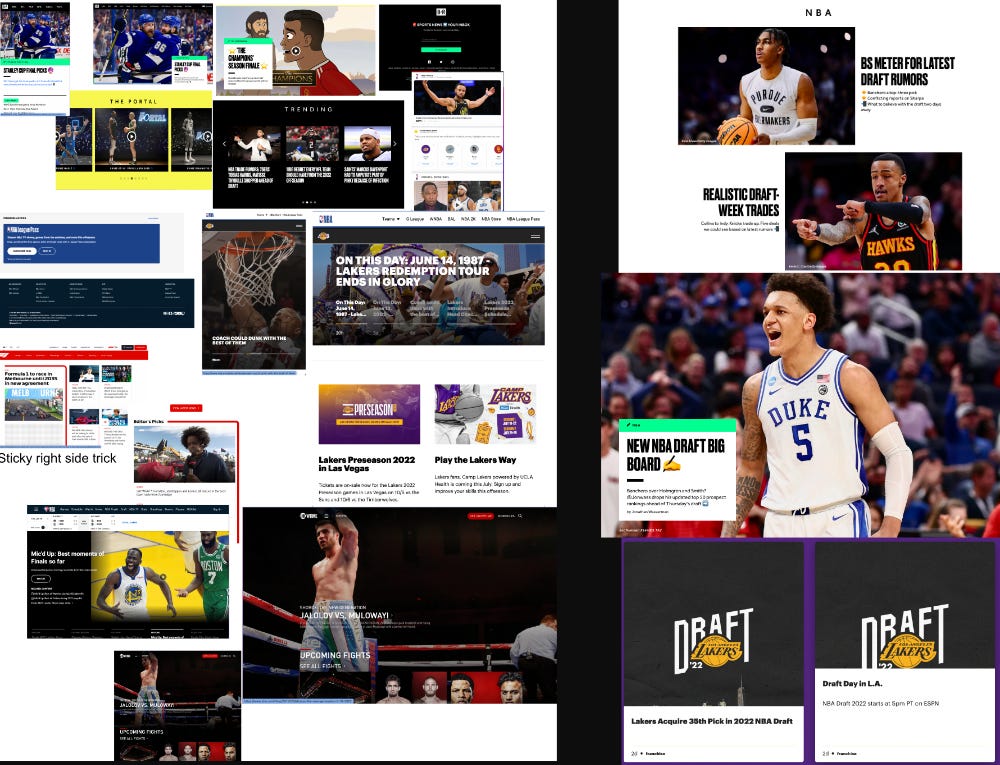Click the outlined sign-in button in League Pass banner
The height and width of the screenshot is (765, 1000).
[47, 251]
